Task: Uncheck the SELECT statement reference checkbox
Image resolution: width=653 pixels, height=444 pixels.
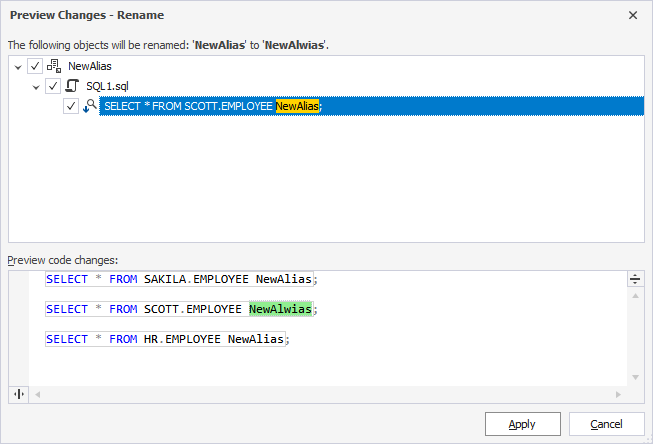Action: pyautogui.click(x=71, y=106)
